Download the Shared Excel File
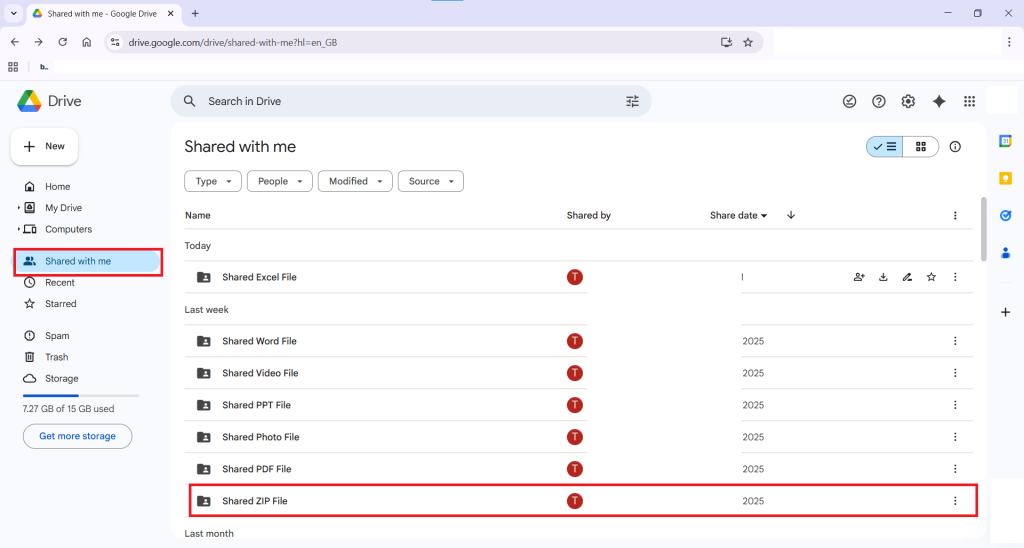 pyautogui.click(x=883, y=277)
